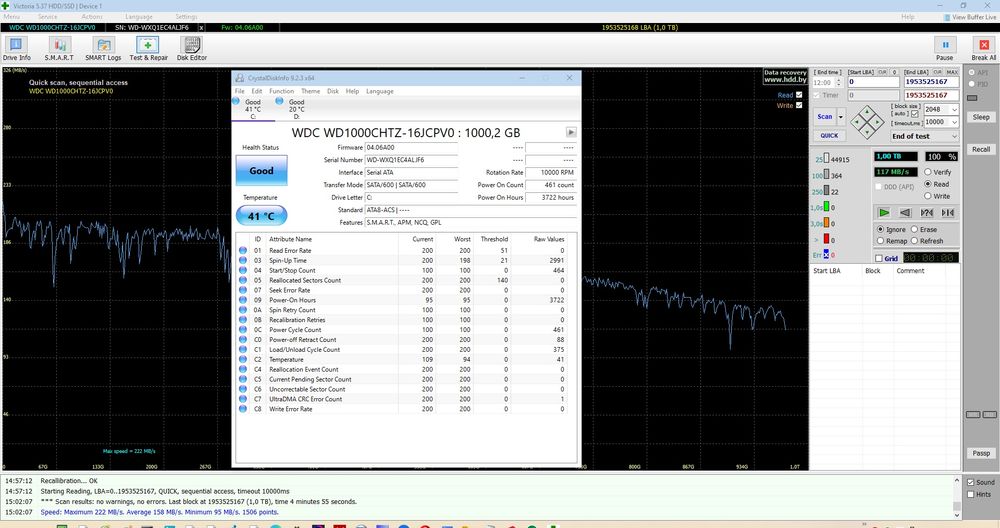
Task: Click the reverse scan direction button
Action: 905,212
